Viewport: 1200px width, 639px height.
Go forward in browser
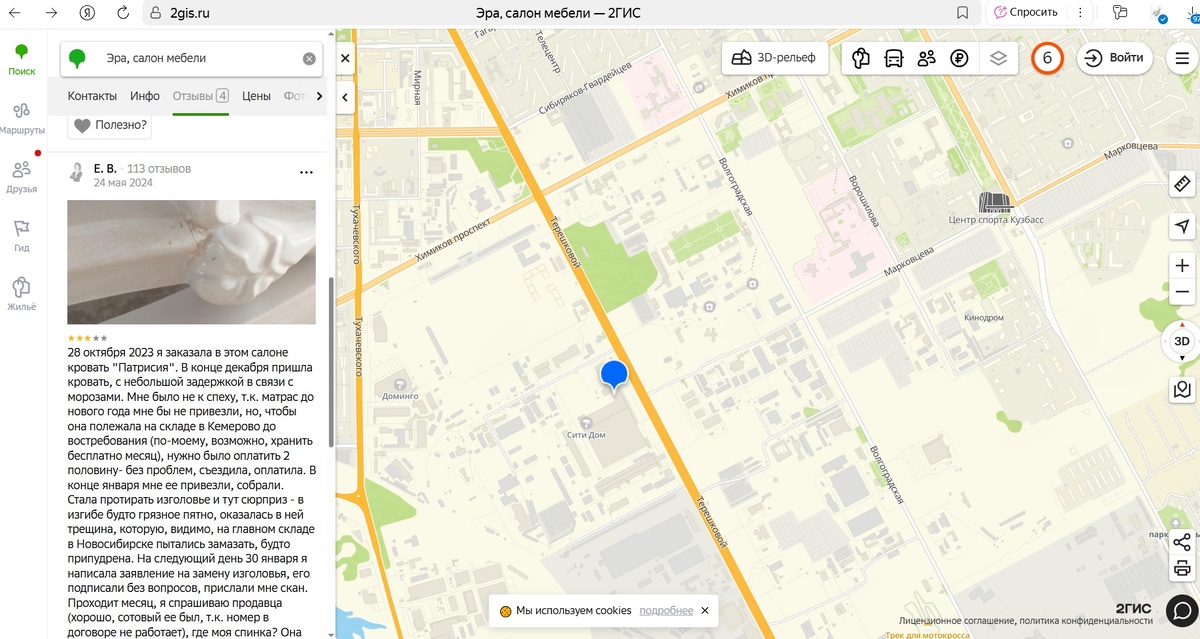pyautogui.click(x=51, y=13)
